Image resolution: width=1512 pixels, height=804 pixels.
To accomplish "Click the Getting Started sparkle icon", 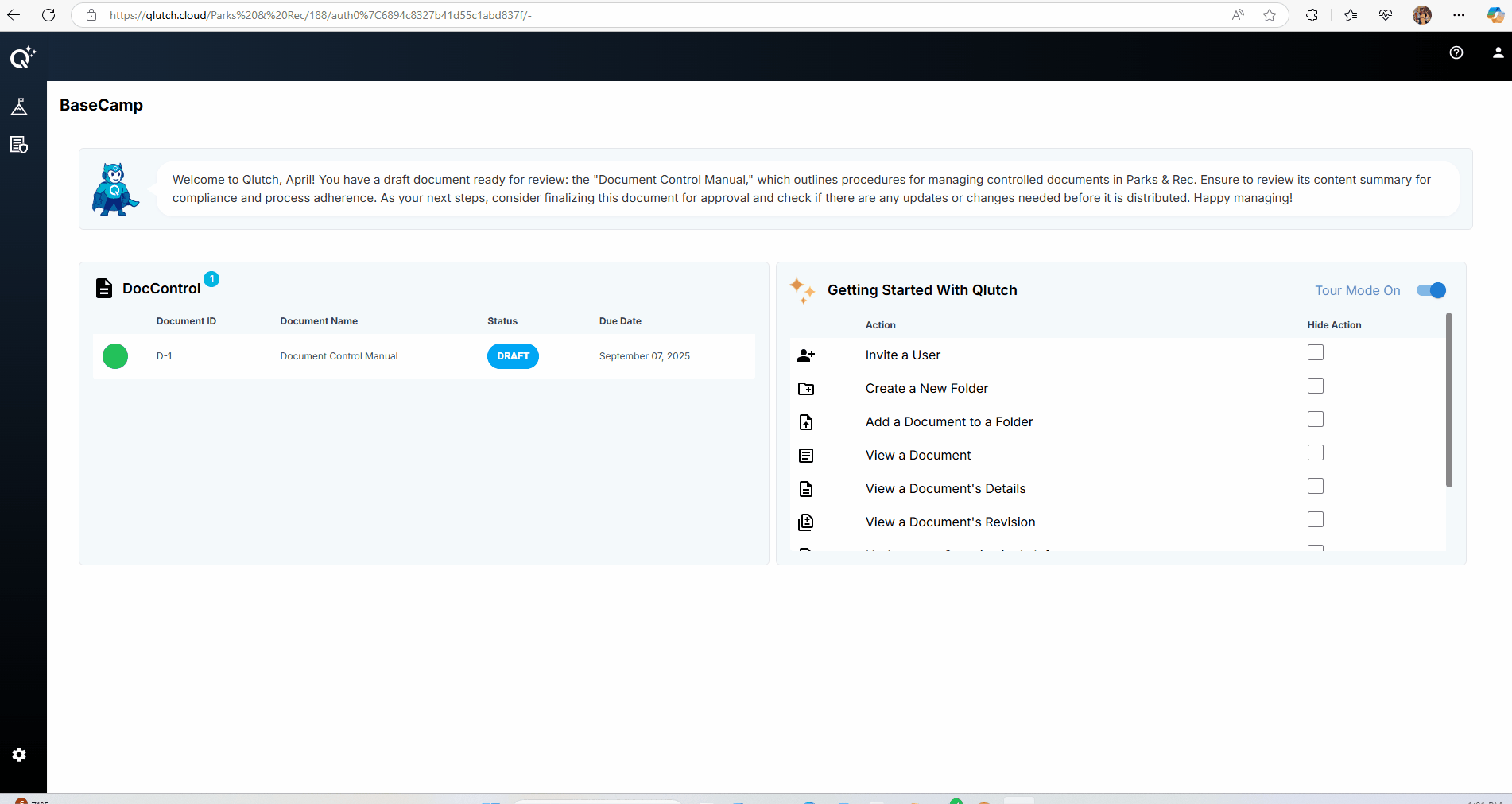I will pyautogui.click(x=802, y=290).
